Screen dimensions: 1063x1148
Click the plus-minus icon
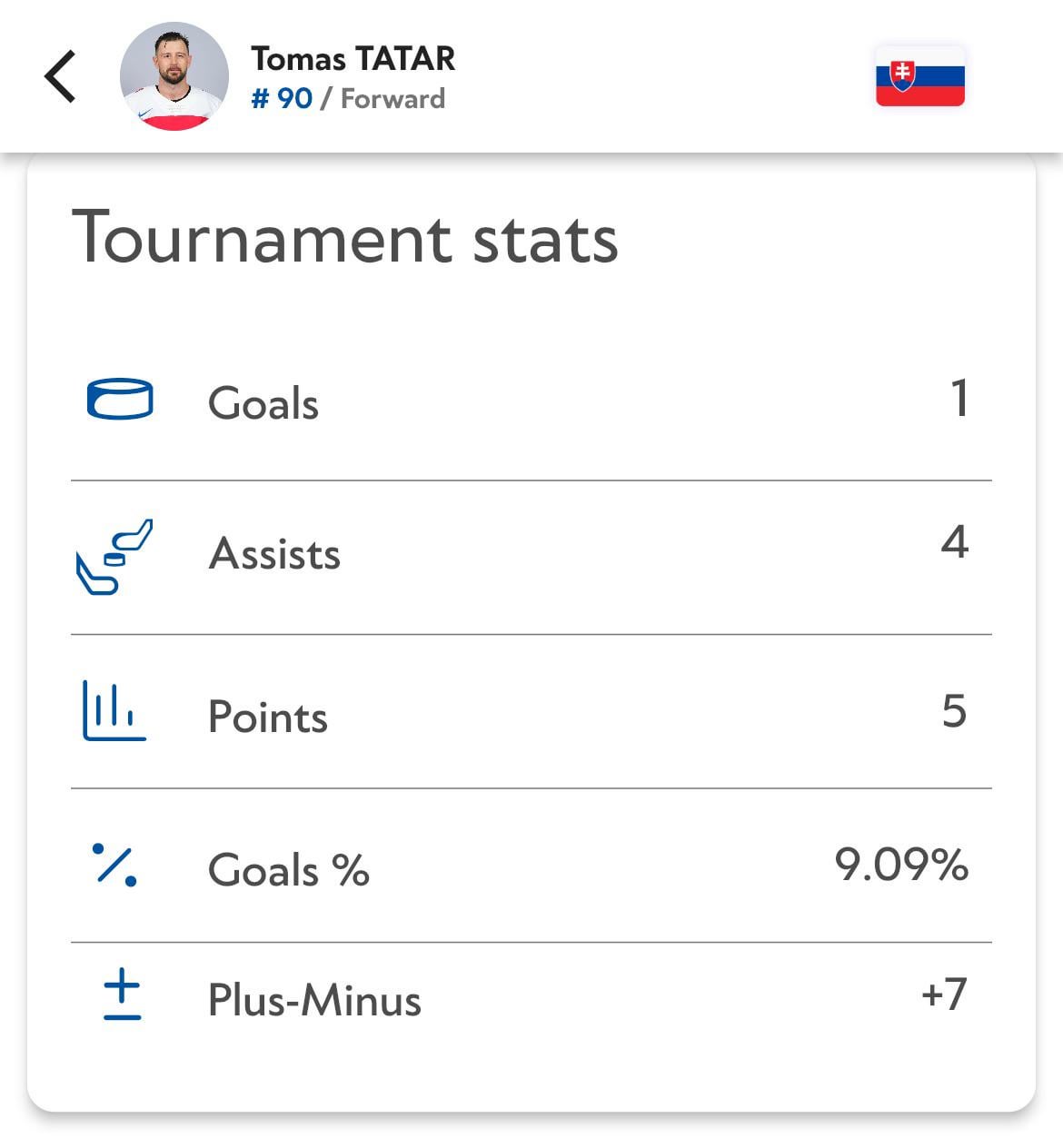[x=122, y=995]
